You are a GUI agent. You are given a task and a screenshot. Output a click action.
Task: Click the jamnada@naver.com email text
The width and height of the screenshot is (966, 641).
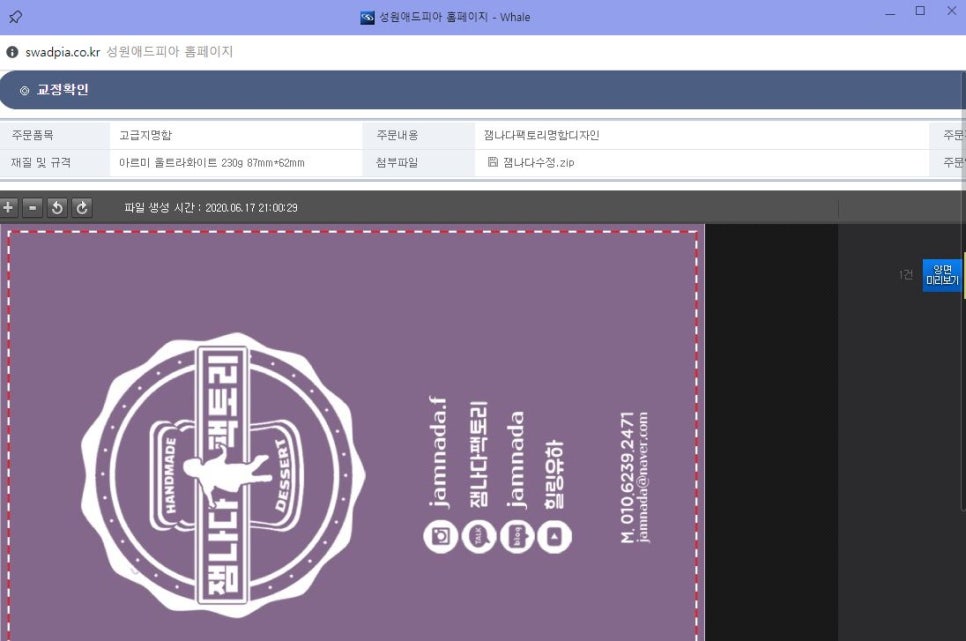[643, 477]
